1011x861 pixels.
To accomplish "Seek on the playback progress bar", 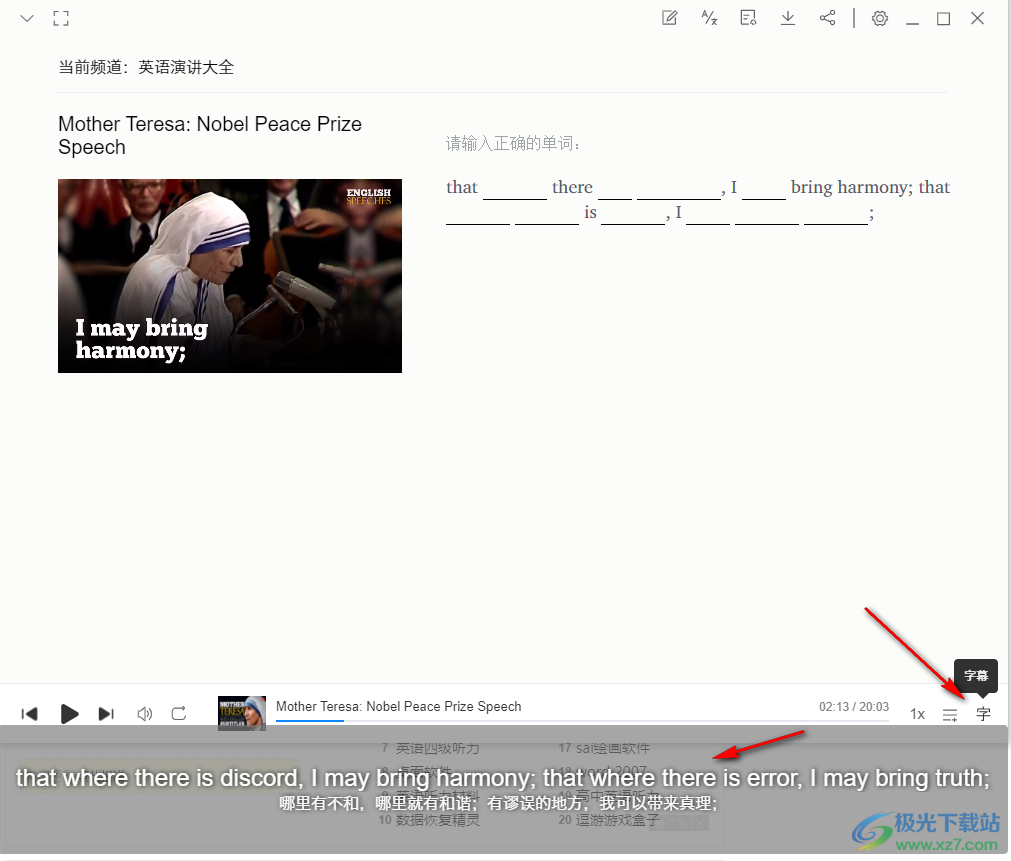I will pos(582,721).
